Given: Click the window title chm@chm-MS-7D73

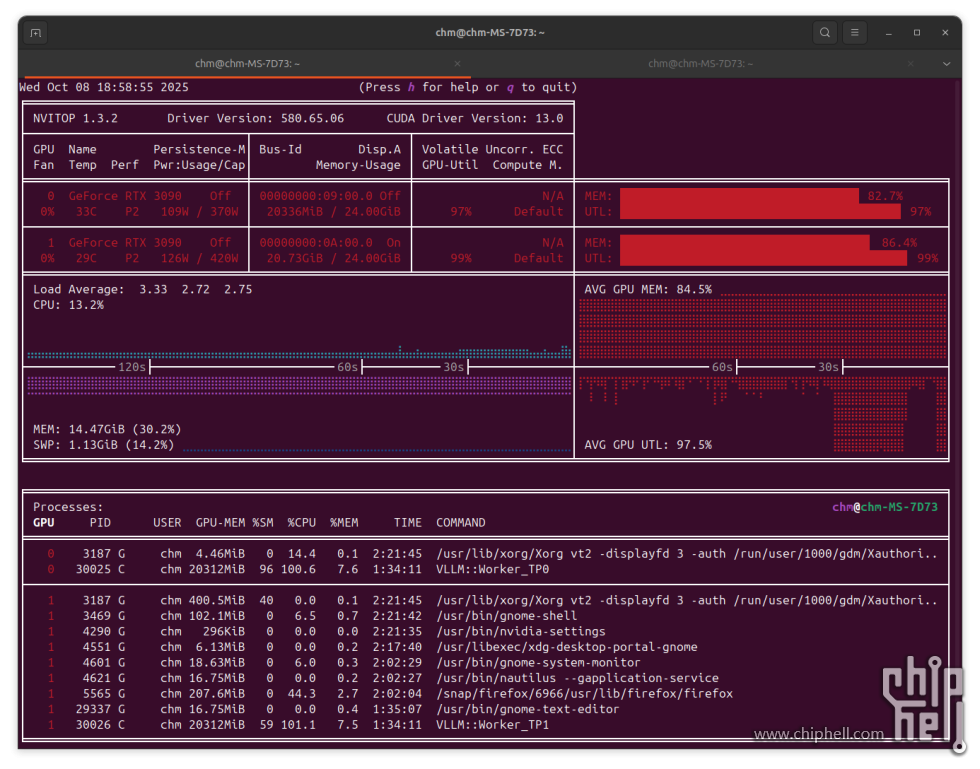Looking at the screenshot, I should (490, 33).
